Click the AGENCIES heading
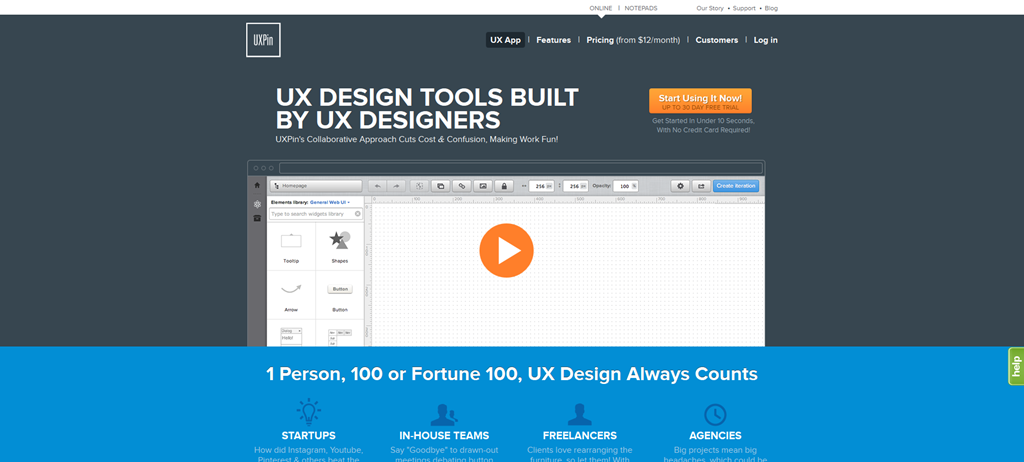 tap(715, 435)
